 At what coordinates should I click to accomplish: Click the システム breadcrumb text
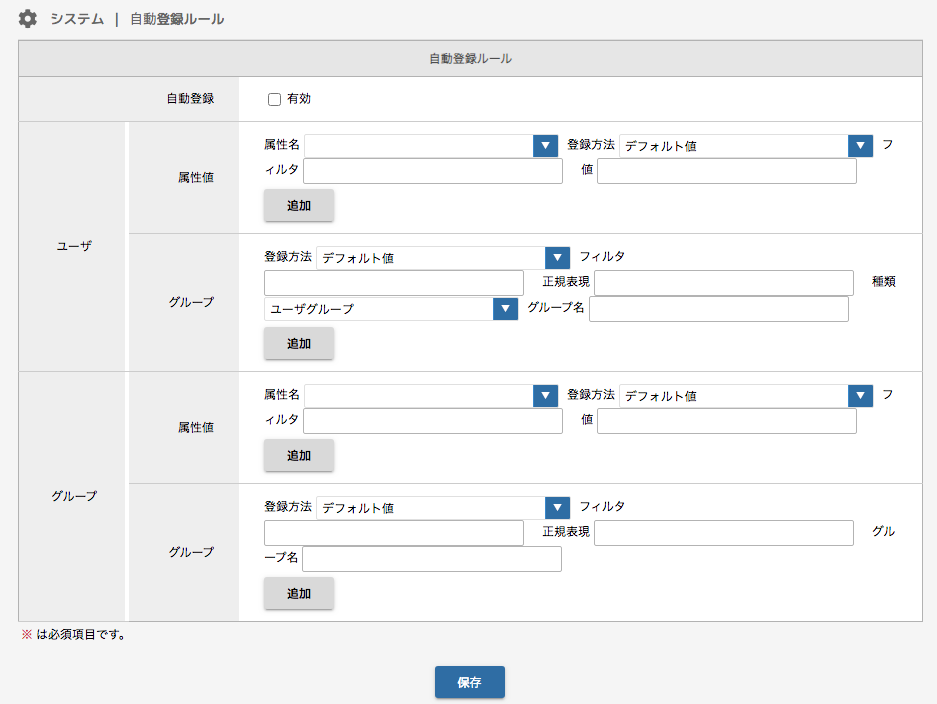(77, 19)
